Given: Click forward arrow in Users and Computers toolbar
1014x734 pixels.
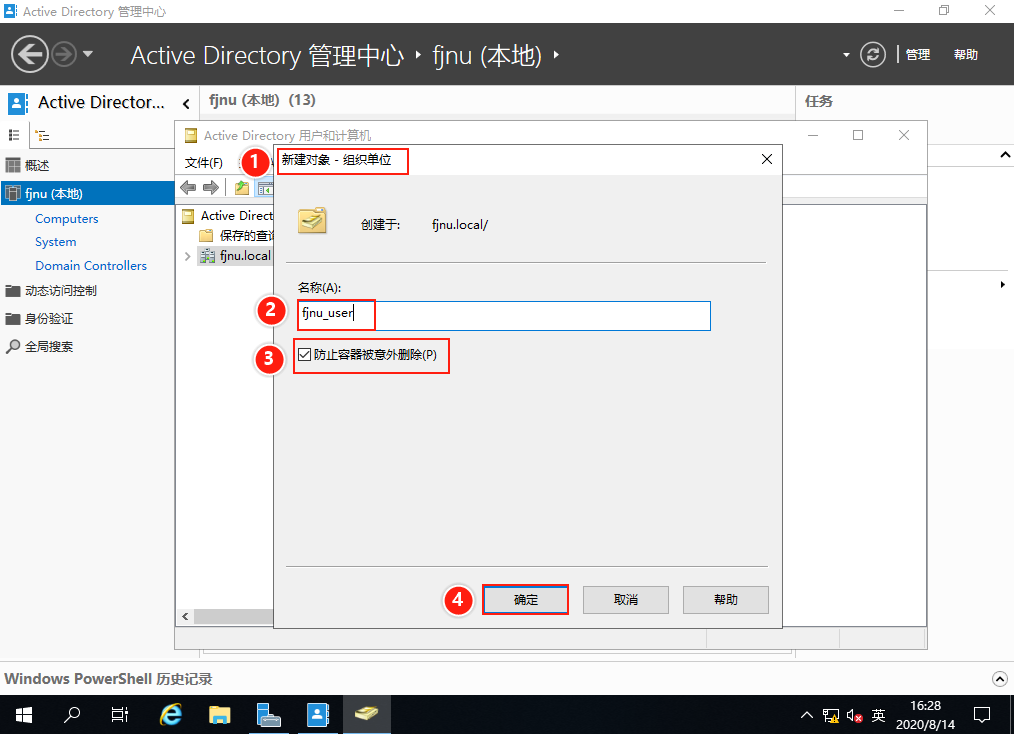Looking at the screenshot, I should [x=211, y=188].
